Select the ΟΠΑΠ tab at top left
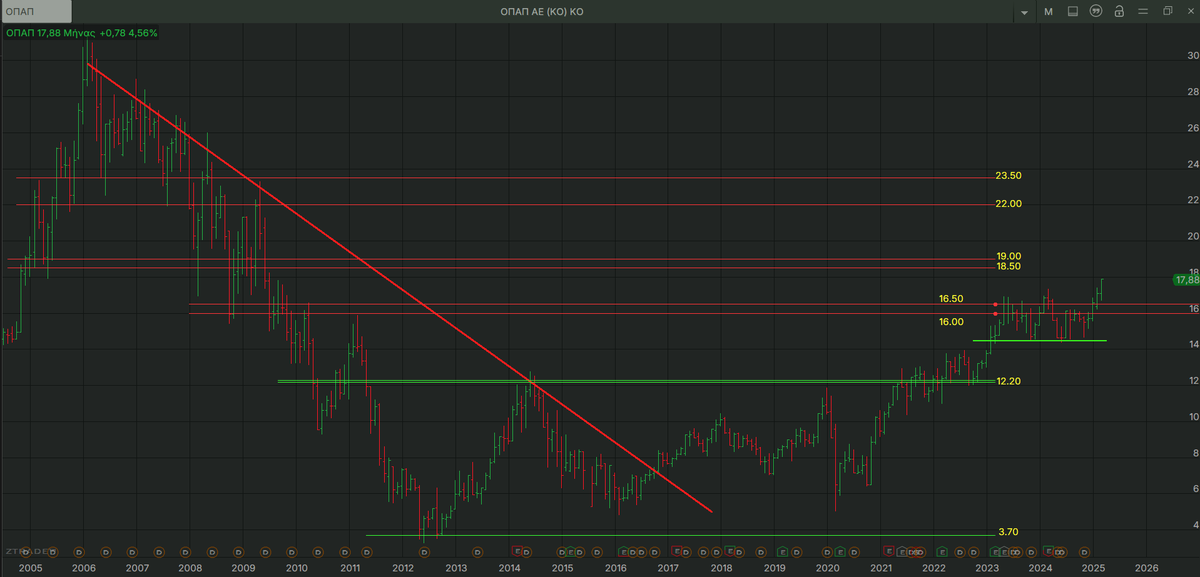Viewport: 1200px width, 577px height. coord(35,12)
